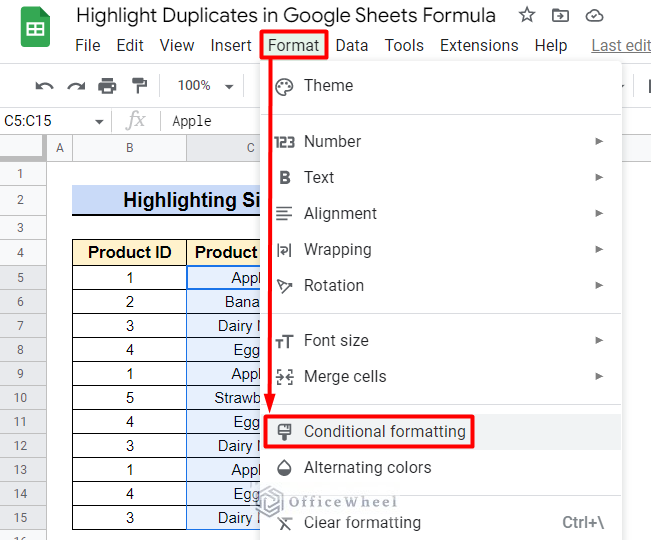Screen dimensions: 651x540
Task: Click the move to folder icon
Action: 560,15
